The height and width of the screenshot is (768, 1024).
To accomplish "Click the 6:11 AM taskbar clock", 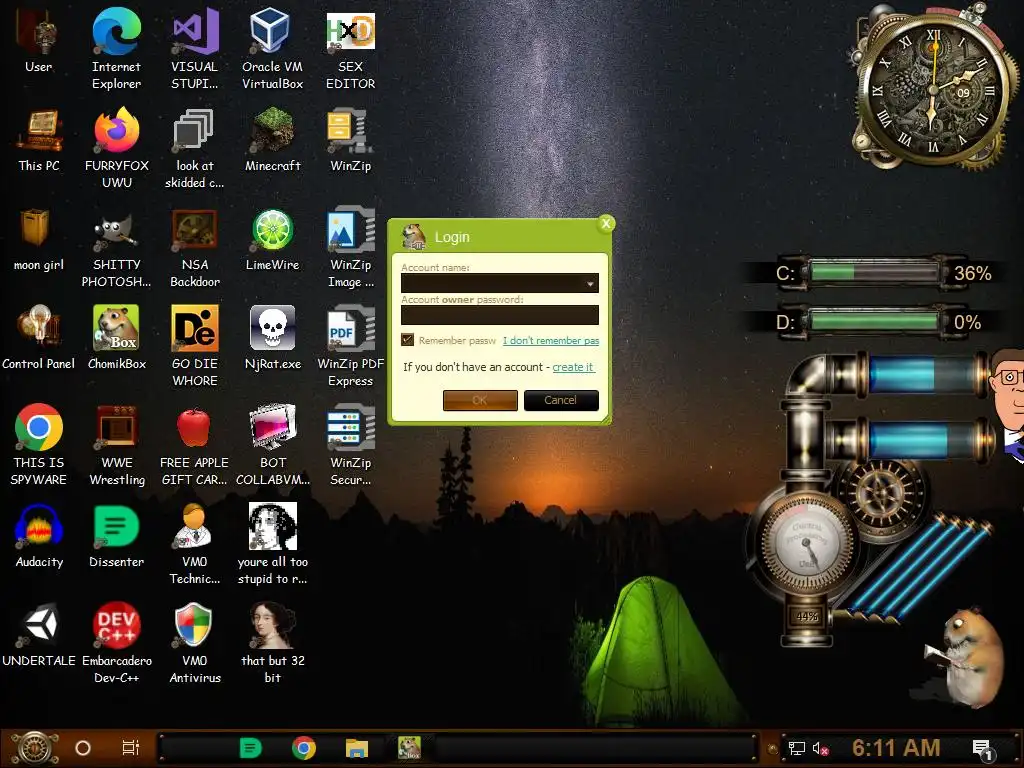I will point(896,748).
